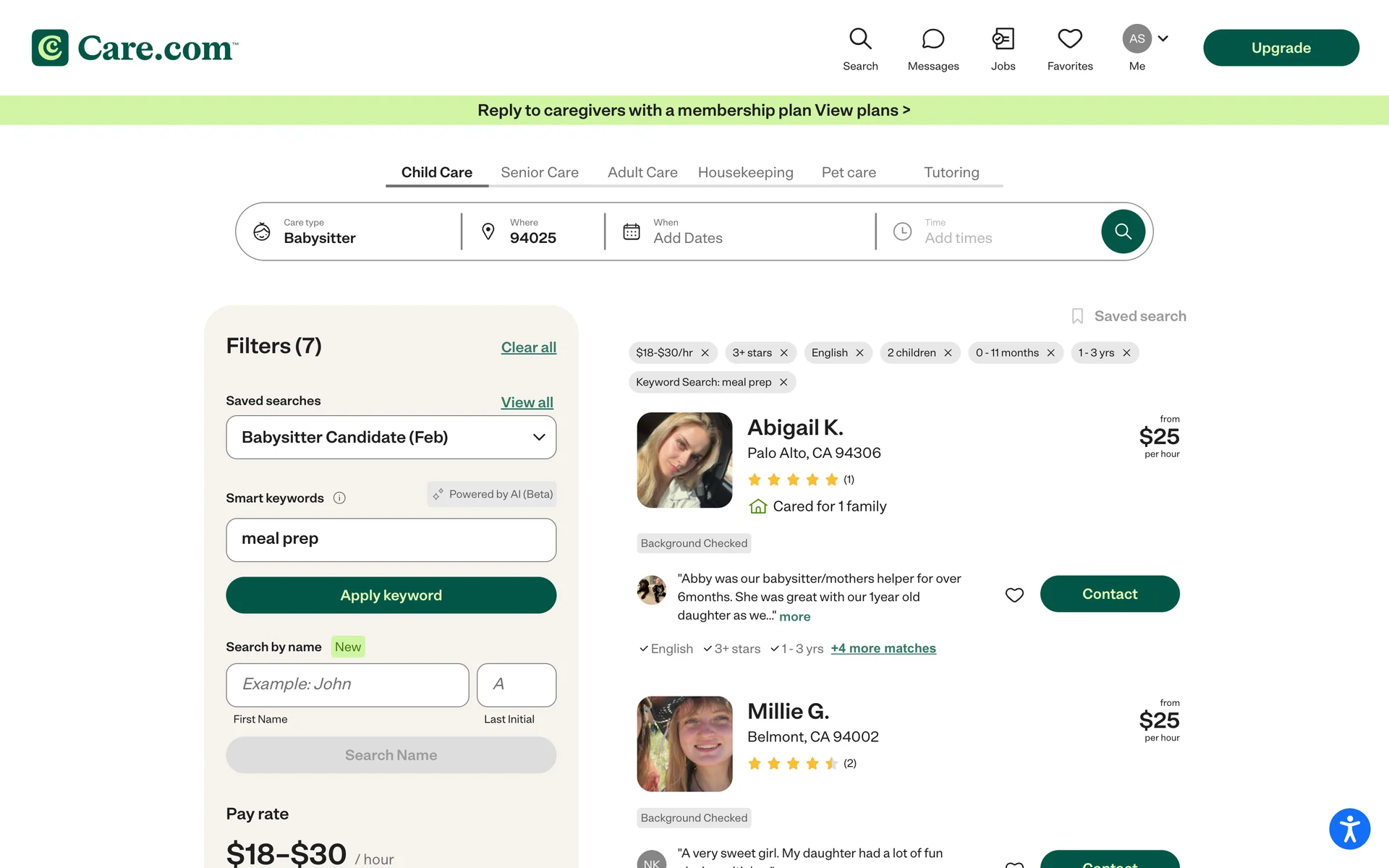Click the First Name input field
Image resolution: width=1389 pixels, height=868 pixels.
click(x=347, y=684)
